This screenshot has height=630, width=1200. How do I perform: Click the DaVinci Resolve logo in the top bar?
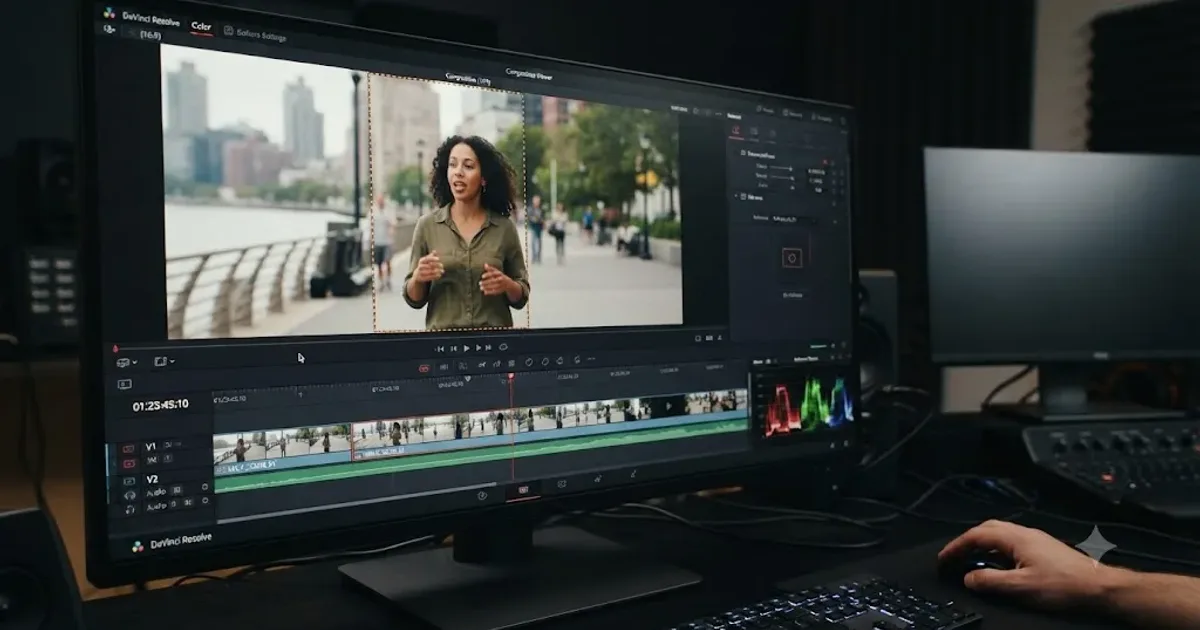[109, 14]
